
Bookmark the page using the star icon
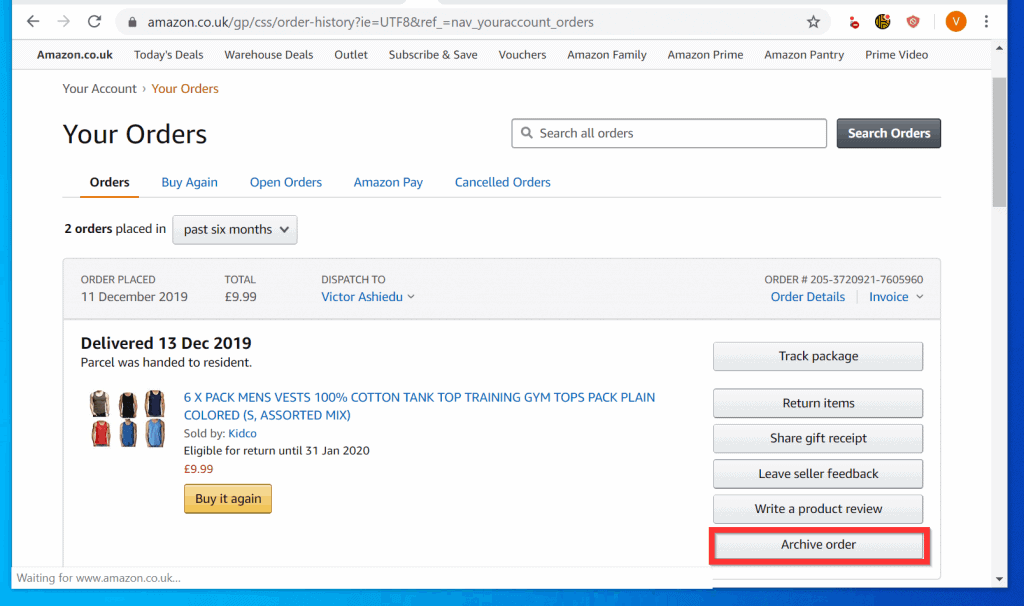813,20
